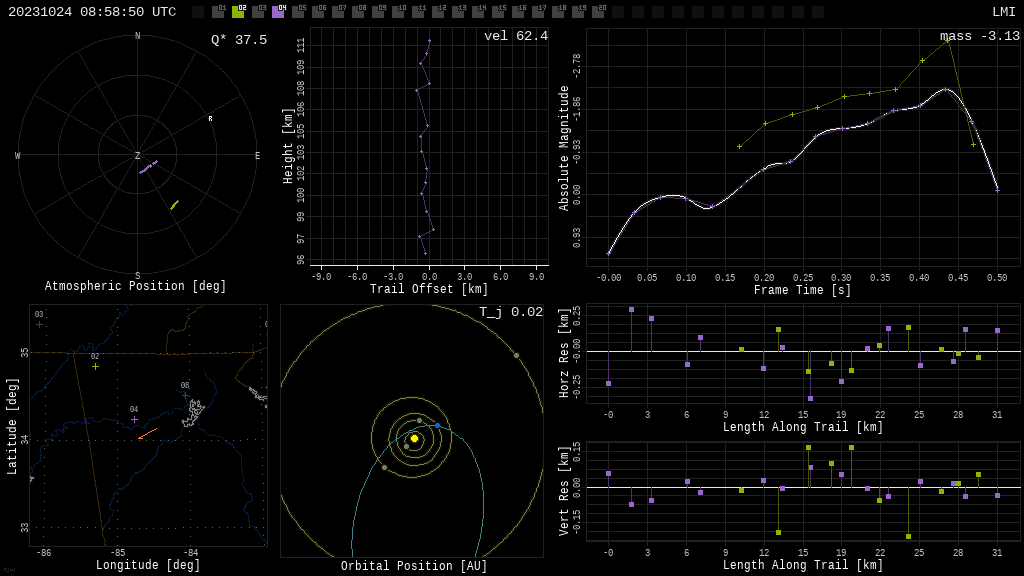Toggle the gray station 03 box
The image size is (1024, 576).
(x=258, y=12)
